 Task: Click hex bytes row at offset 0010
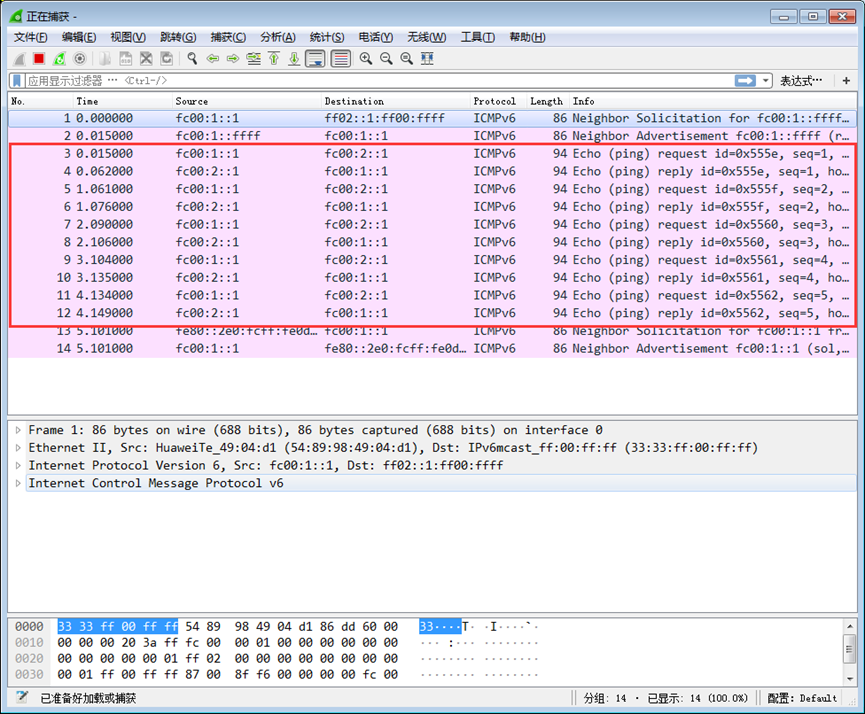click(228, 642)
